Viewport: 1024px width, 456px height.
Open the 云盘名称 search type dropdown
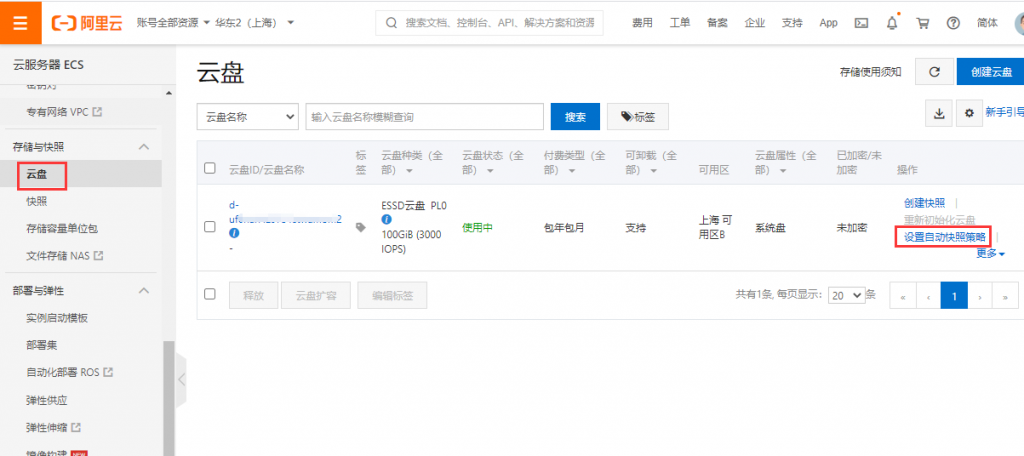[248, 117]
